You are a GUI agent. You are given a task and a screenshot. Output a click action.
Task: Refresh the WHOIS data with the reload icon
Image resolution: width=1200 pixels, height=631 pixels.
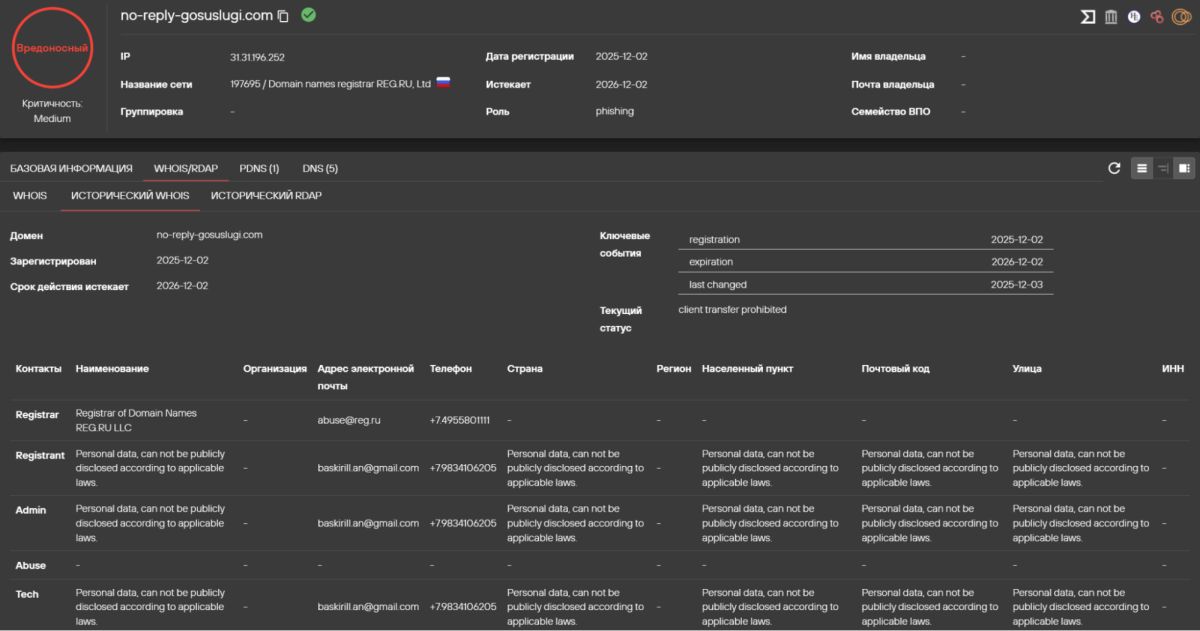tap(1114, 168)
